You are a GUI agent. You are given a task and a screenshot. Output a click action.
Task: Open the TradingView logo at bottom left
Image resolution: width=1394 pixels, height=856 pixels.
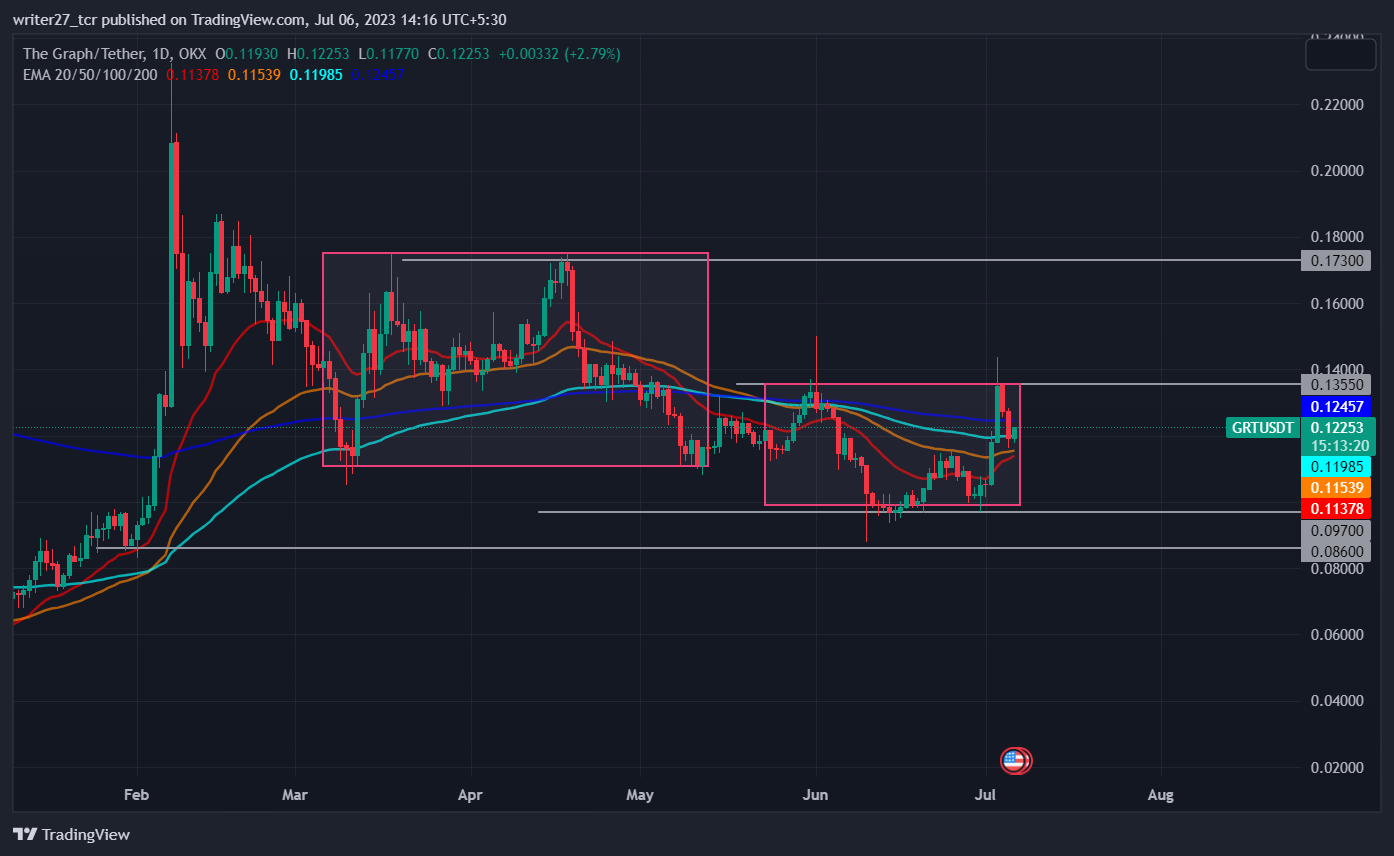72,834
